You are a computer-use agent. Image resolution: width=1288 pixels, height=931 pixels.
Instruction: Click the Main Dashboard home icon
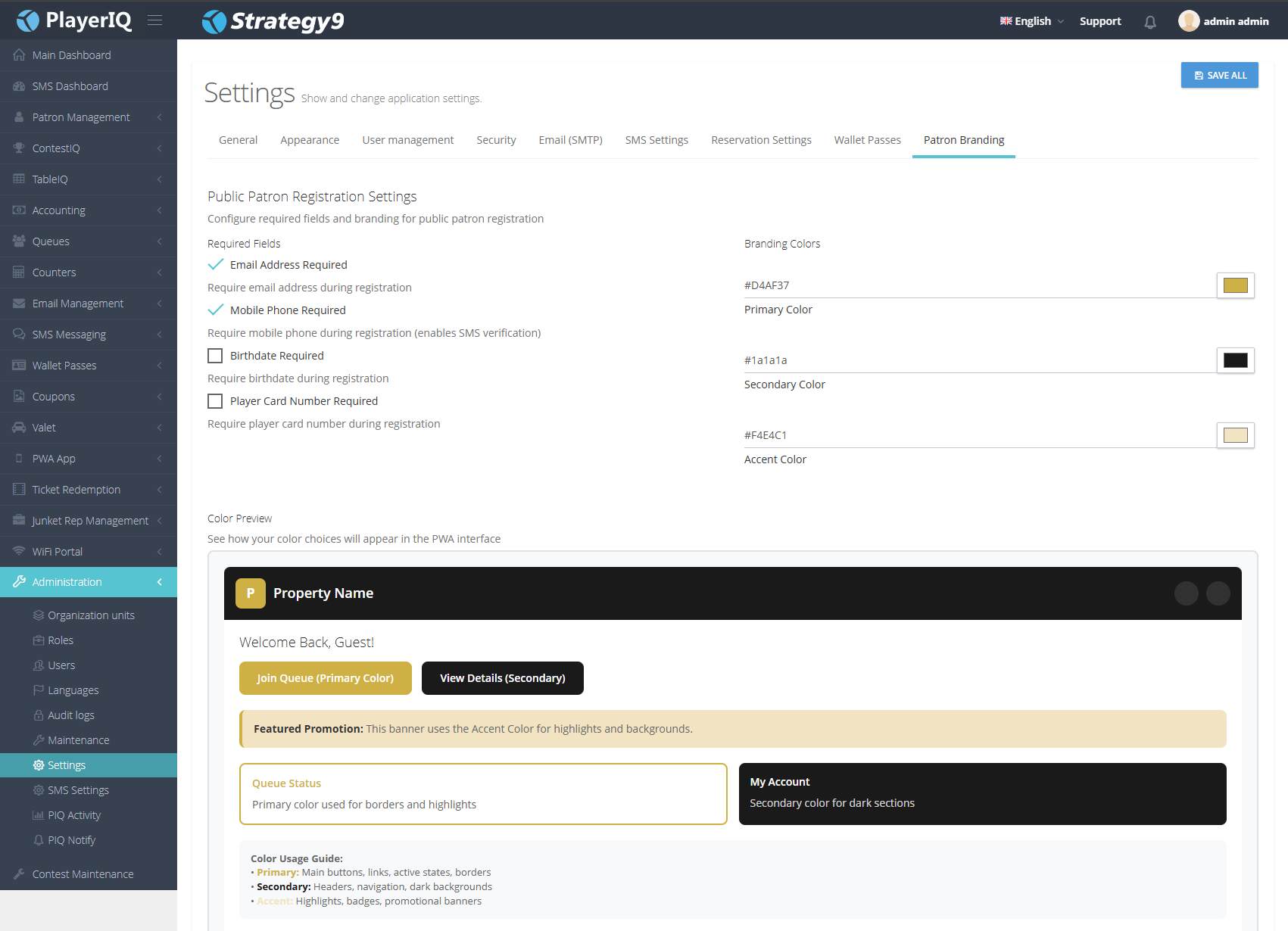[19, 55]
